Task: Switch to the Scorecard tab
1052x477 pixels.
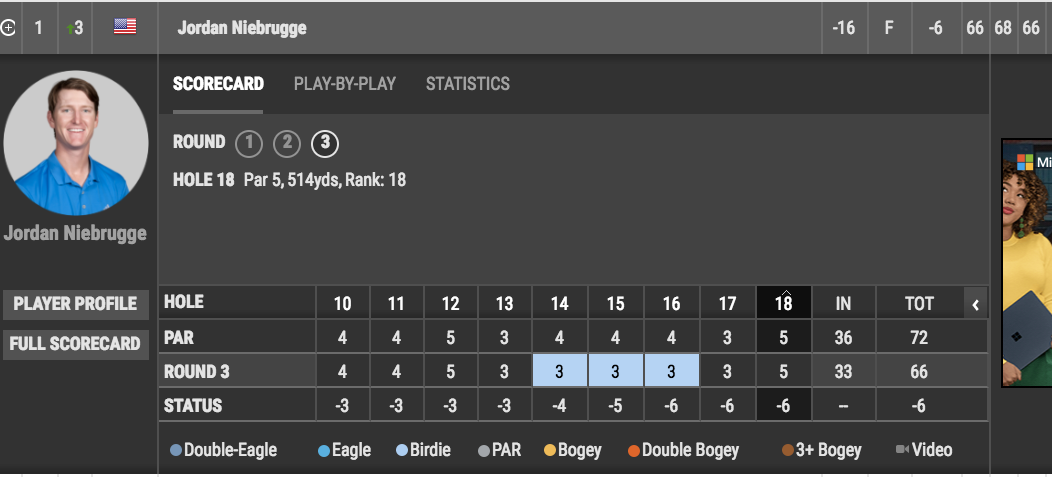Action: coord(218,84)
